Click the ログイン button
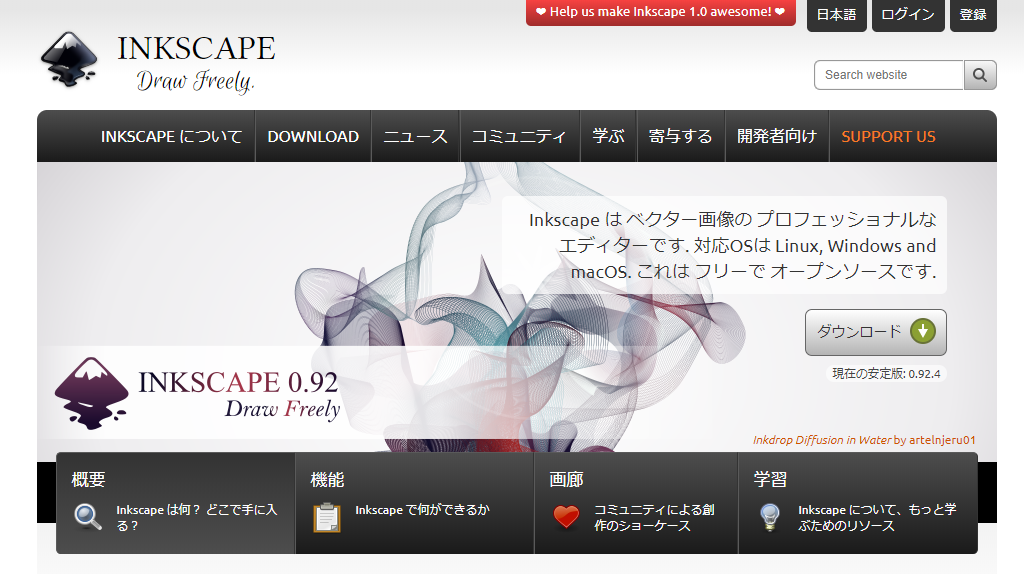Screen dimensions: 1024x574 click(909, 15)
